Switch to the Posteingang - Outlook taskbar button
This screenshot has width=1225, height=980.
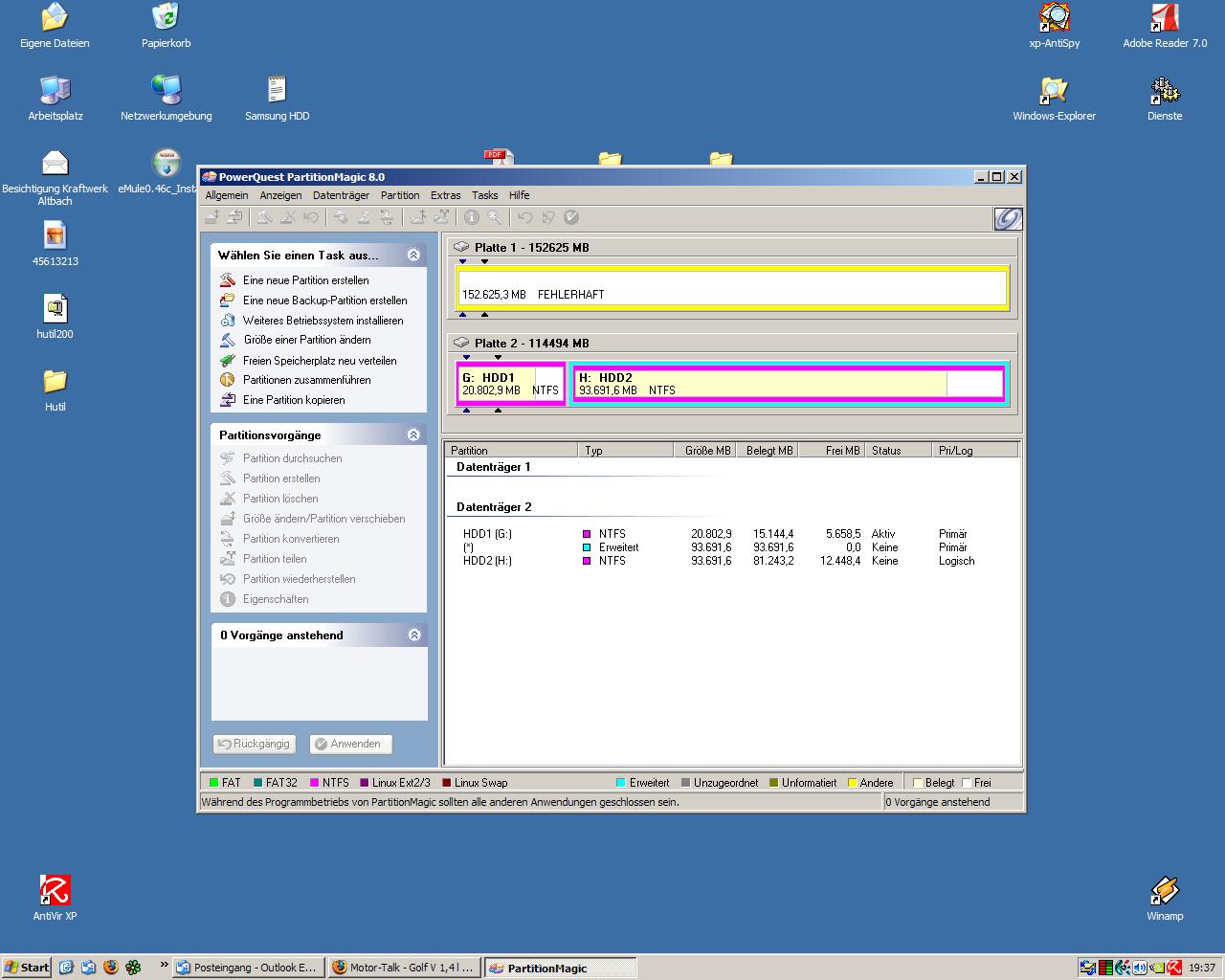249,968
